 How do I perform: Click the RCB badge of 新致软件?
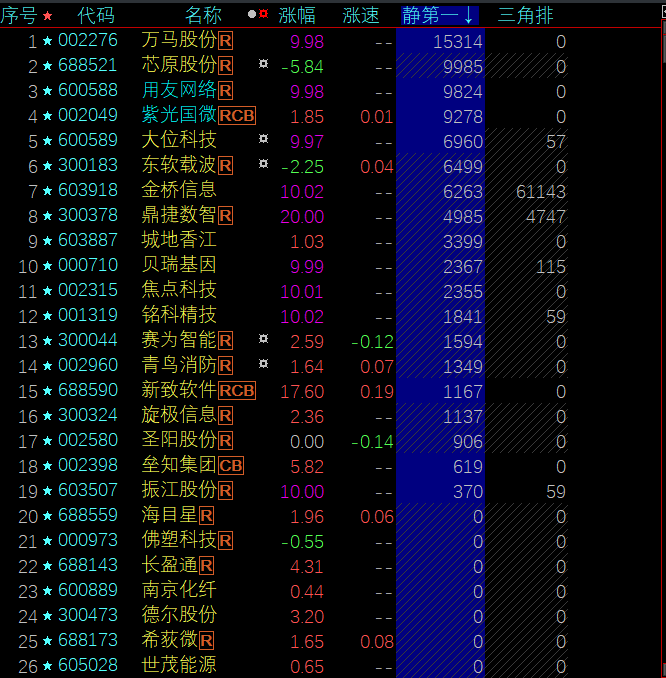pos(237,391)
